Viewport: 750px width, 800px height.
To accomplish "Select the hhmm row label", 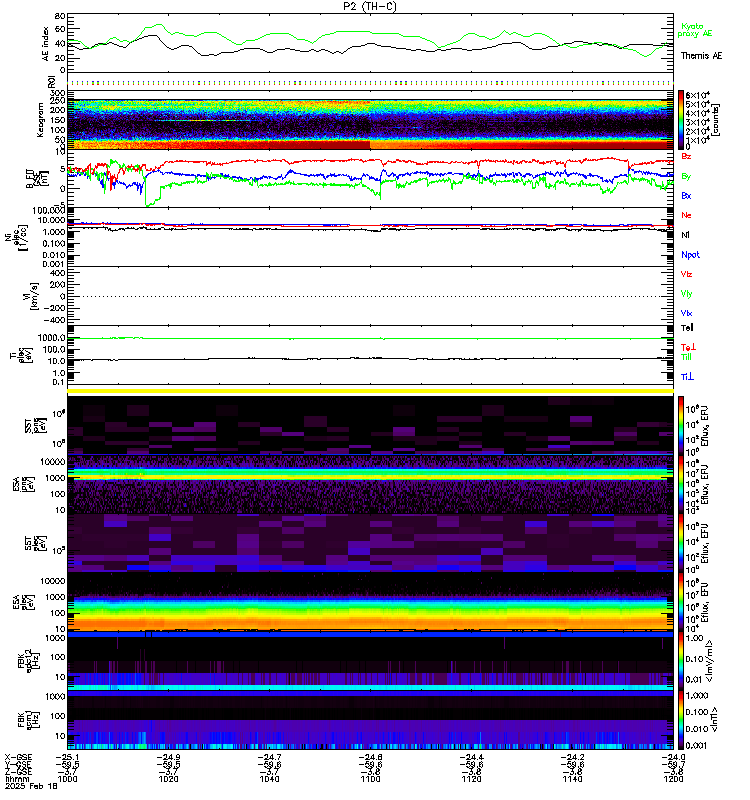I will point(17,779).
